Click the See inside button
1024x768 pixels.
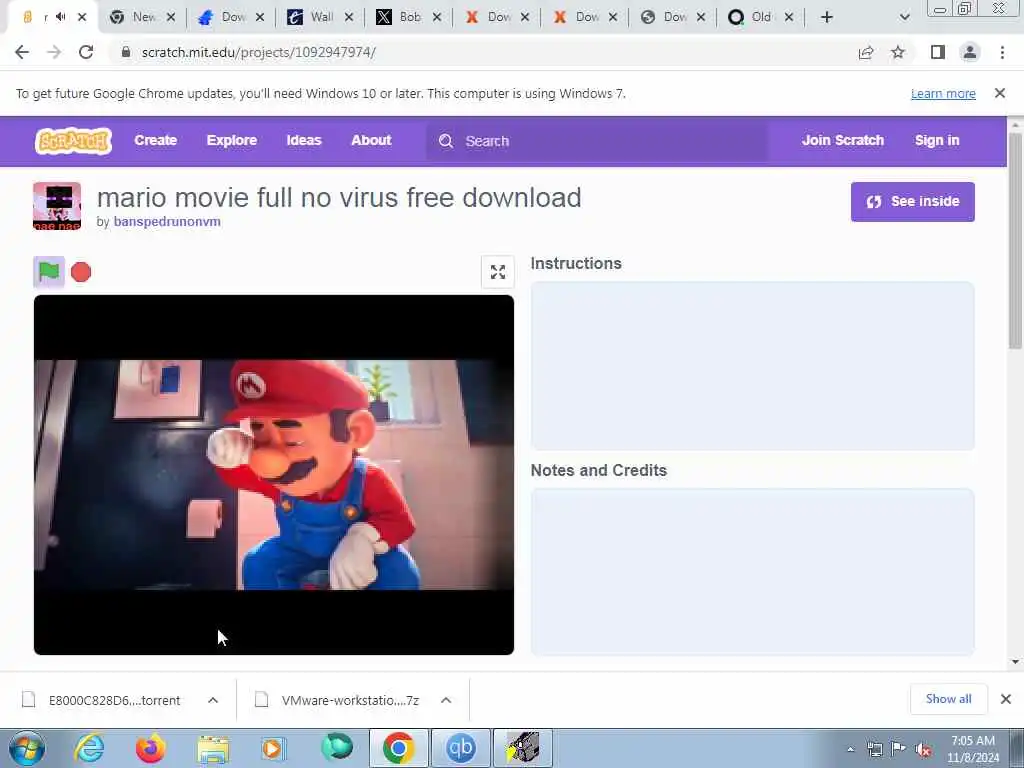[912, 202]
